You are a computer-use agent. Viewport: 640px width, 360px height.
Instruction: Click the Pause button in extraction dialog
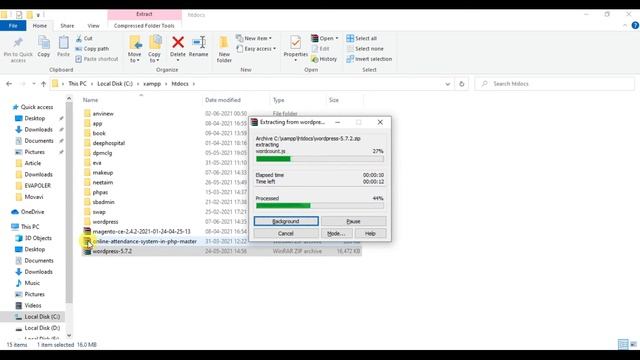(353, 221)
